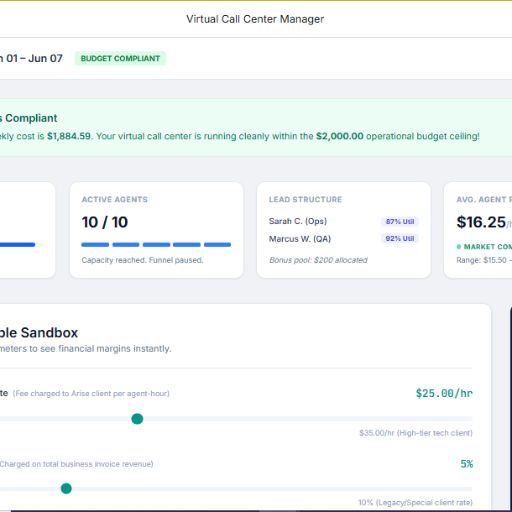Click the Sarah C. (Ops) lead name
The image size is (512, 512).
pos(298,221)
